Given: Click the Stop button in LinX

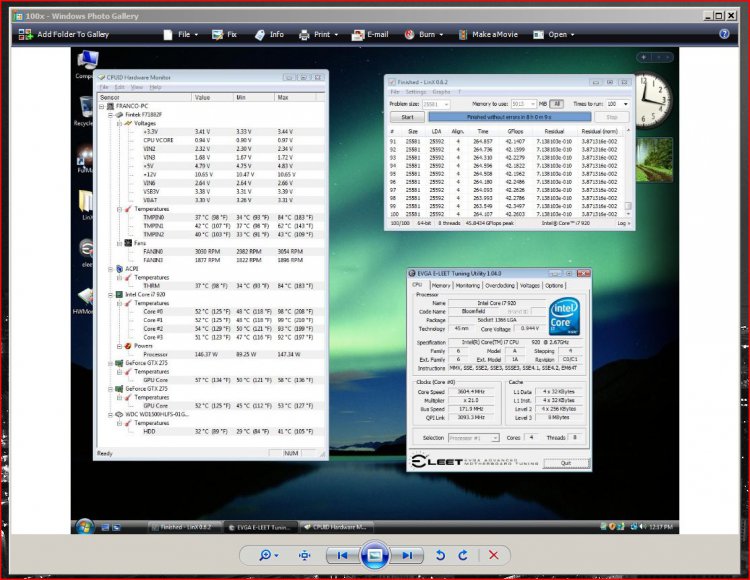Looking at the screenshot, I should coord(612,117).
